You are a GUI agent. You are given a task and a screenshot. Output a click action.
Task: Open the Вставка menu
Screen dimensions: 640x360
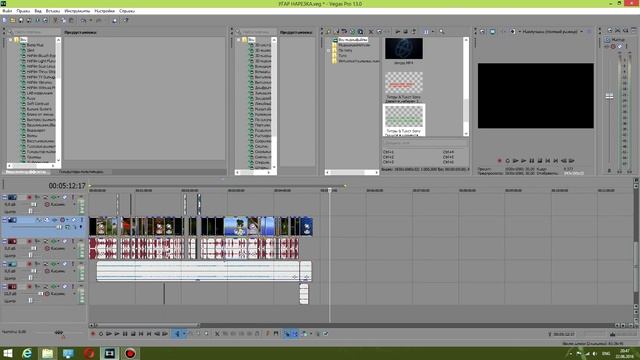(x=53, y=11)
